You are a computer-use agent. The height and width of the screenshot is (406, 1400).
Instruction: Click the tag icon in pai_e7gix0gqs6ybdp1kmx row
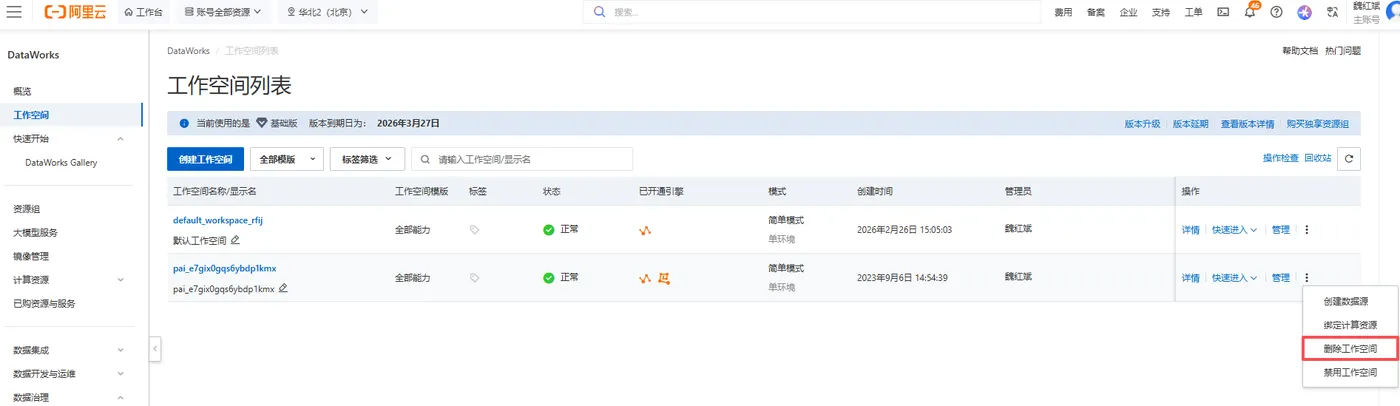tap(475, 277)
